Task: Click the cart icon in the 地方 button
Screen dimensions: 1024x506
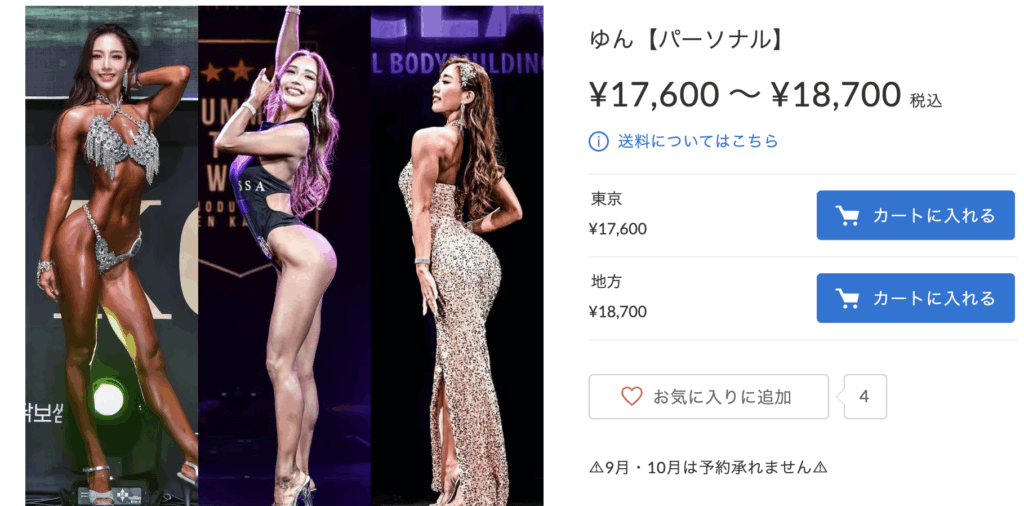Action: [x=848, y=298]
